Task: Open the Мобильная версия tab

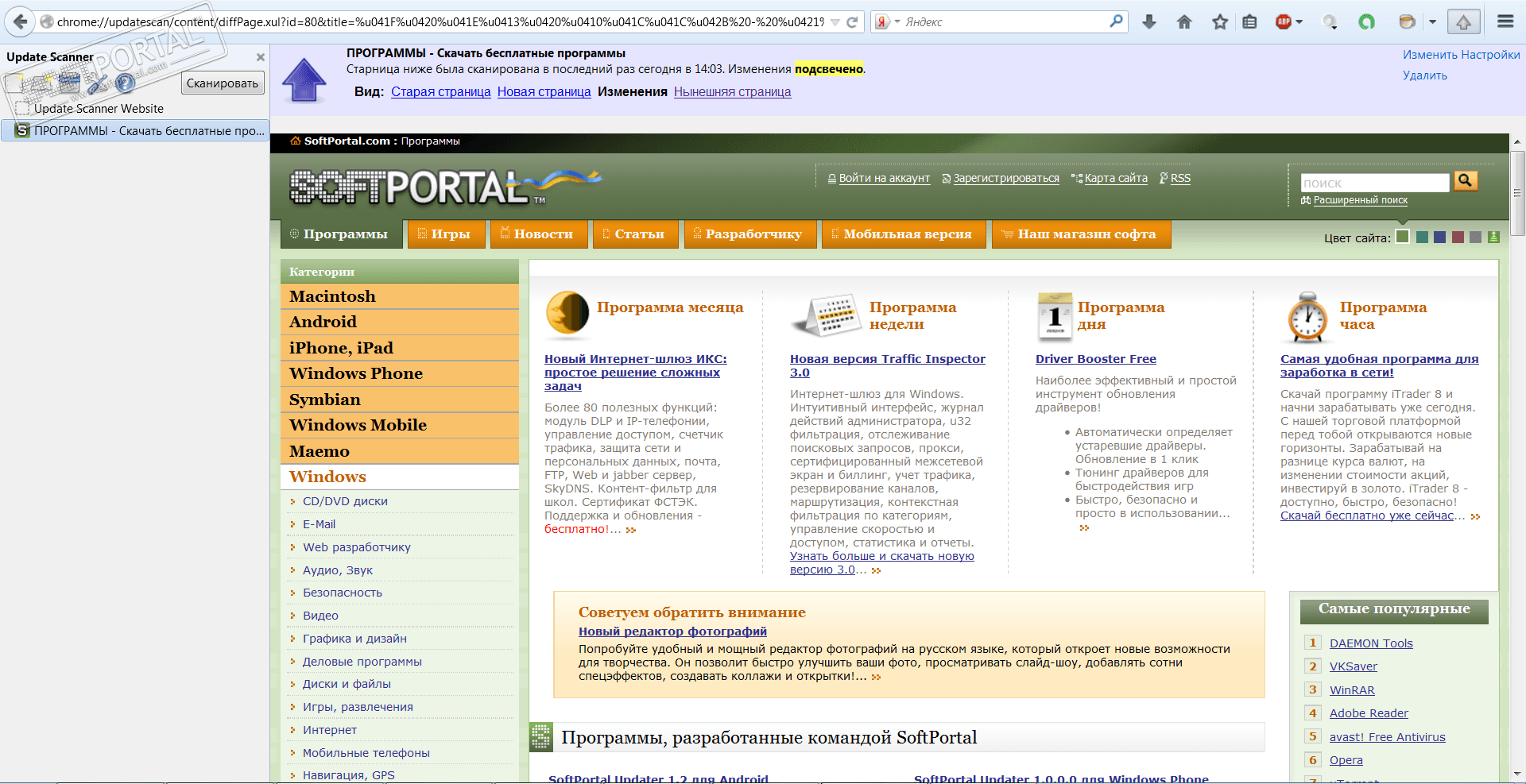Action: (903, 234)
